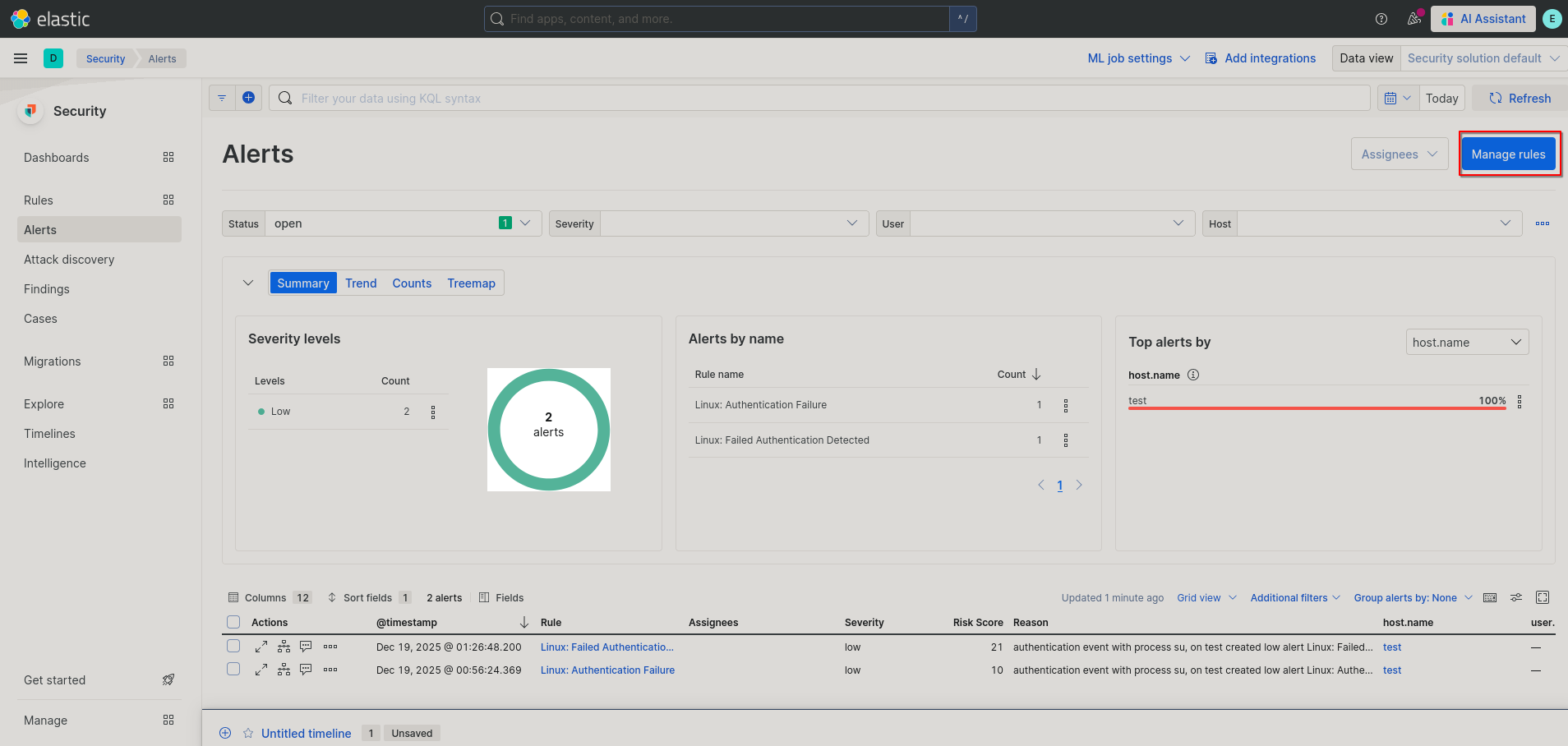Tick the checkbox of the second alert row

233,670
